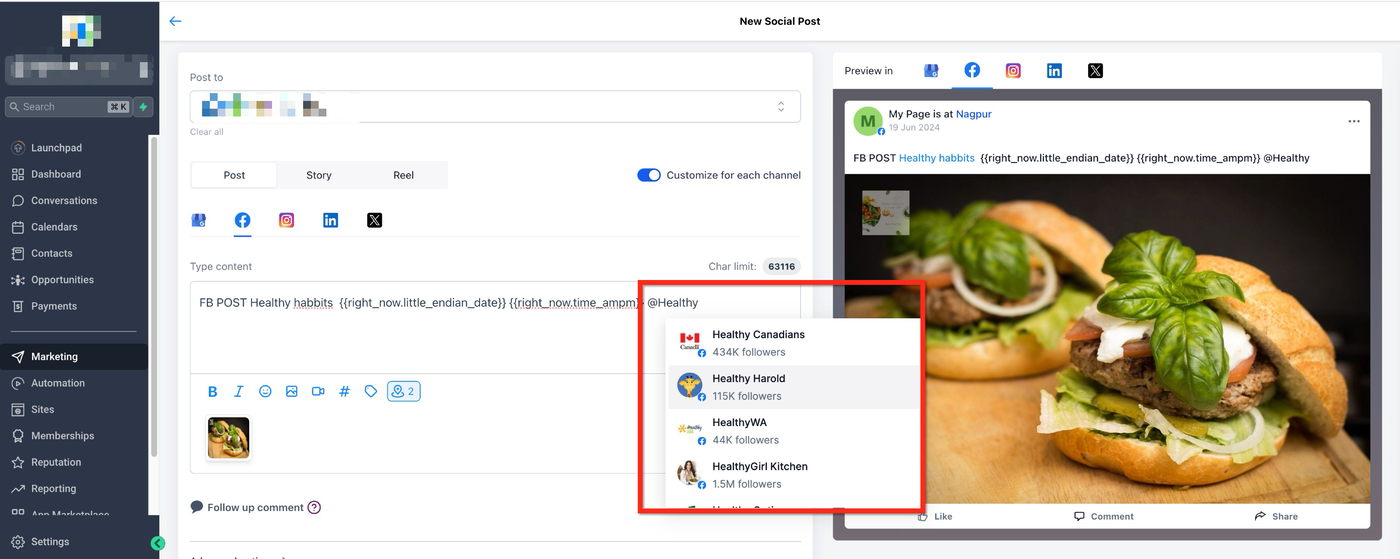The width and height of the screenshot is (1400, 559).
Task: Switch to the Story tab
Action: pyautogui.click(x=319, y=175)
